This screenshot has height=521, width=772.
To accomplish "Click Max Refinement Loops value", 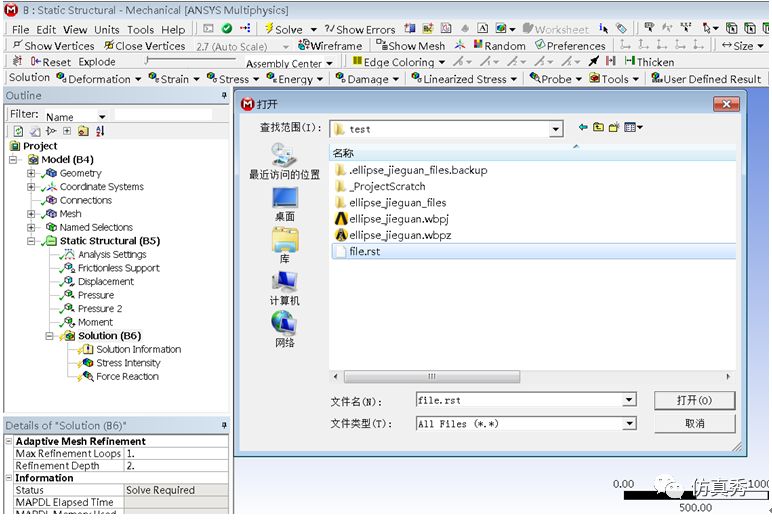I will click(176, 453).
